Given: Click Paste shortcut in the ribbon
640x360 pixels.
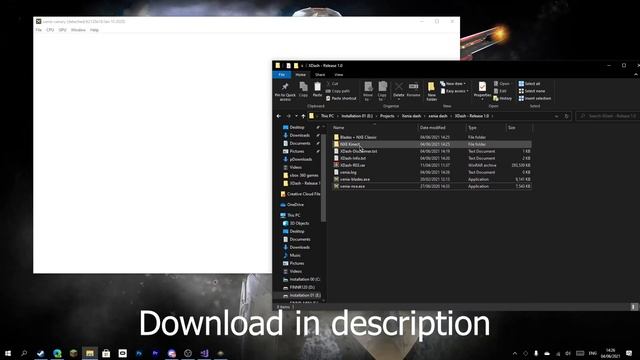Looking at the screenshot, I should point(341,98).
